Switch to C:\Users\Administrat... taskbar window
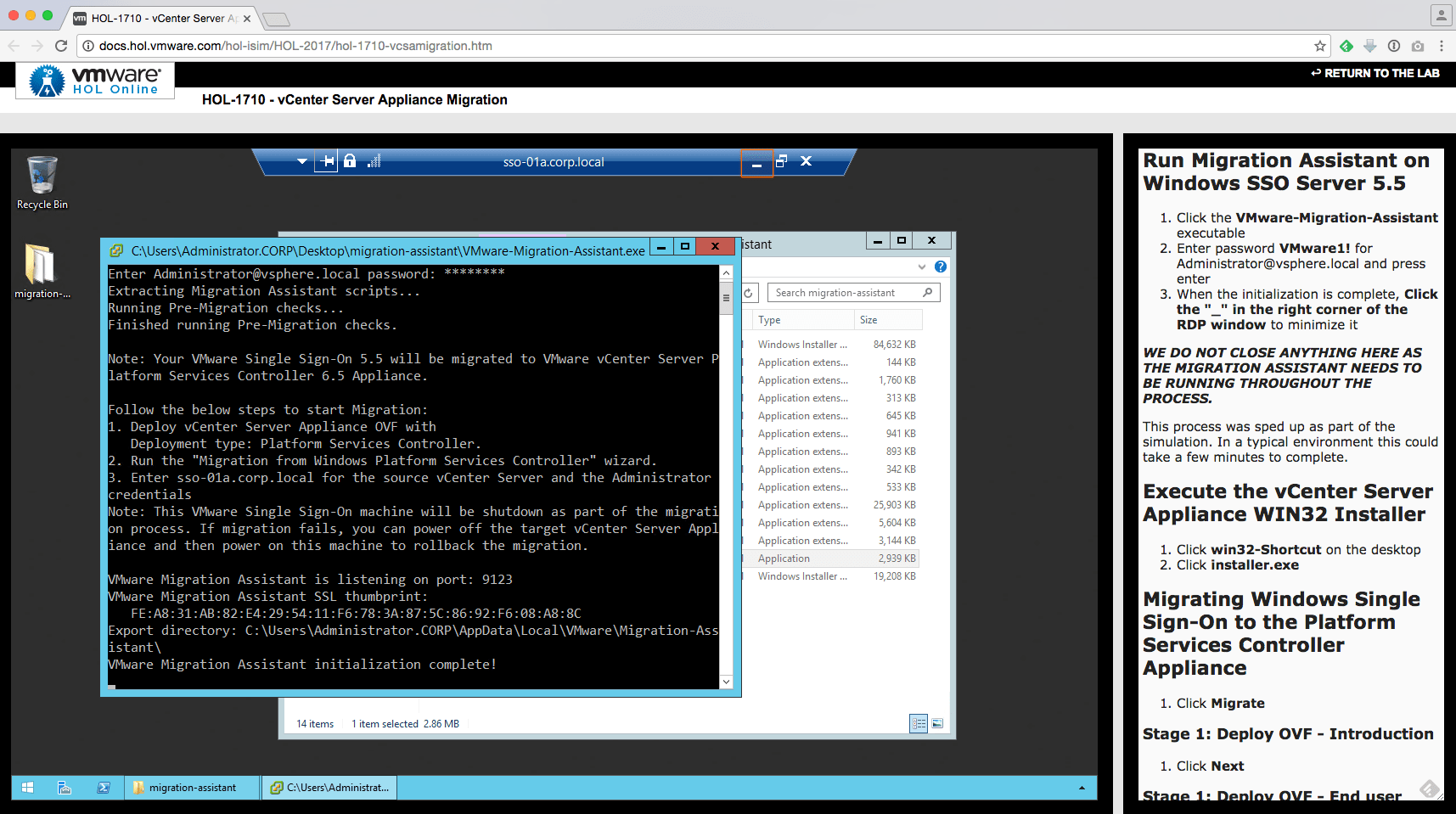This screenshot has width=1456, height=814. [x=329, y=788]
